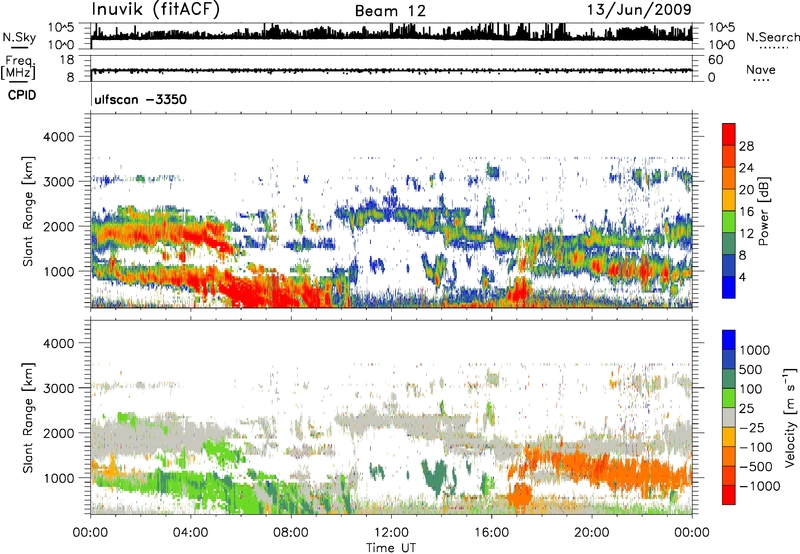Click the '60' Nave axis value
The width and height of the screenshot is (800, 554).
pos(715,60)
